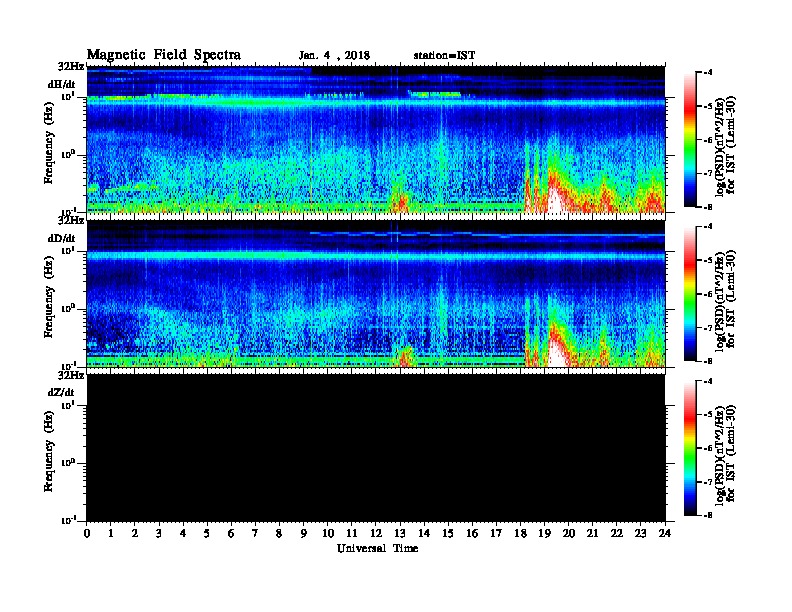Click the 'Frequency (Hz)' label of dH/dt panel
792x612 pixels.
(49, 142)
